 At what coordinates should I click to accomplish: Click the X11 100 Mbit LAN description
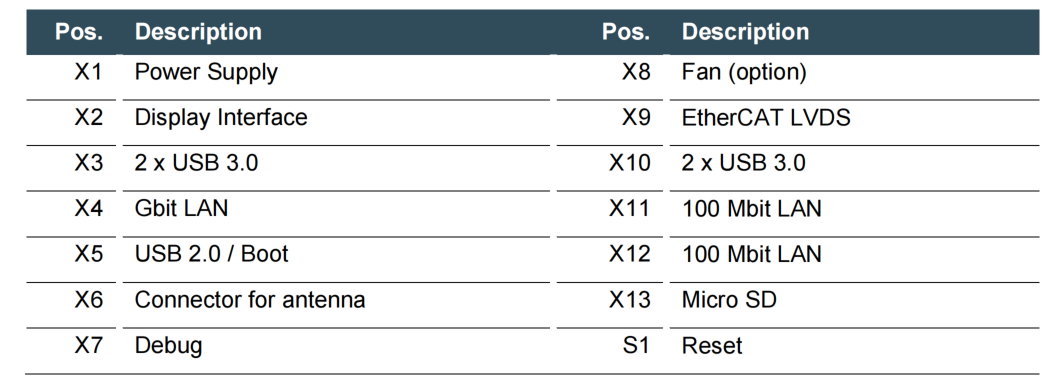(752, 208)
